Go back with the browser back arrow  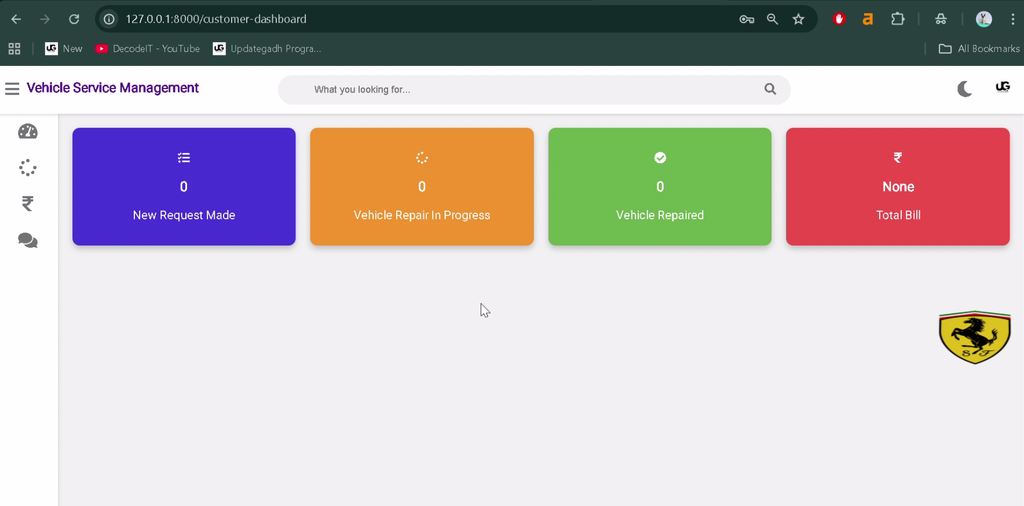point(16,19)
